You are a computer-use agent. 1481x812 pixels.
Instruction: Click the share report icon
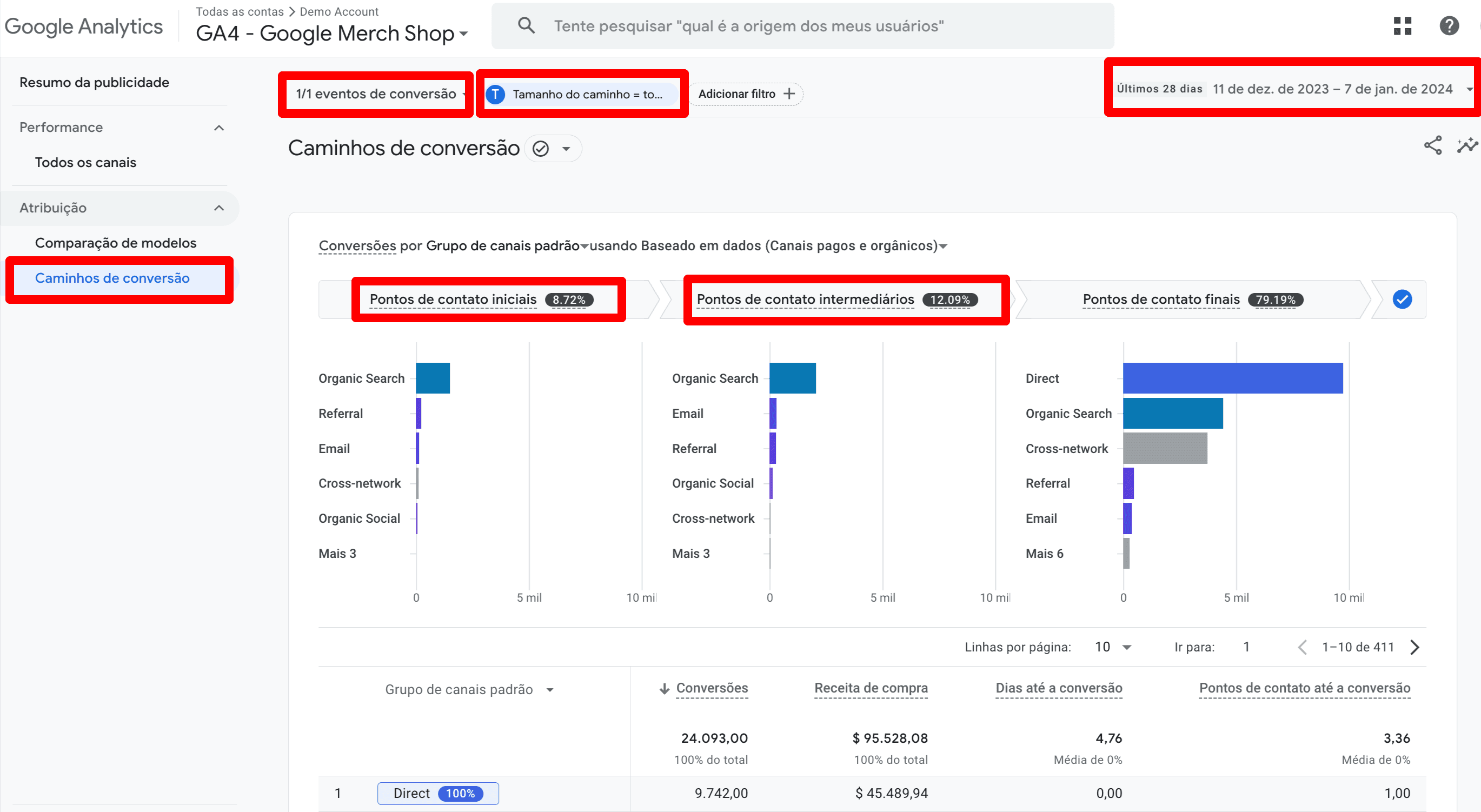pyautogui.click(x=1433, y=146)
